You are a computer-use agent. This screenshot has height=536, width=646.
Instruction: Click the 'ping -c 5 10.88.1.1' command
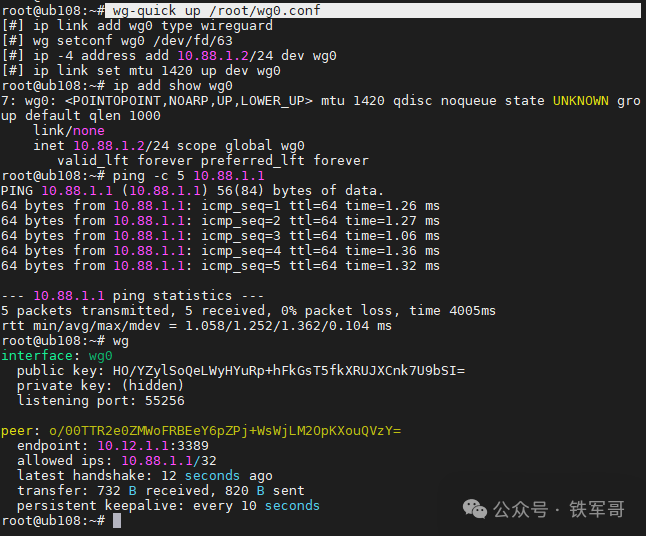[188, 176]
